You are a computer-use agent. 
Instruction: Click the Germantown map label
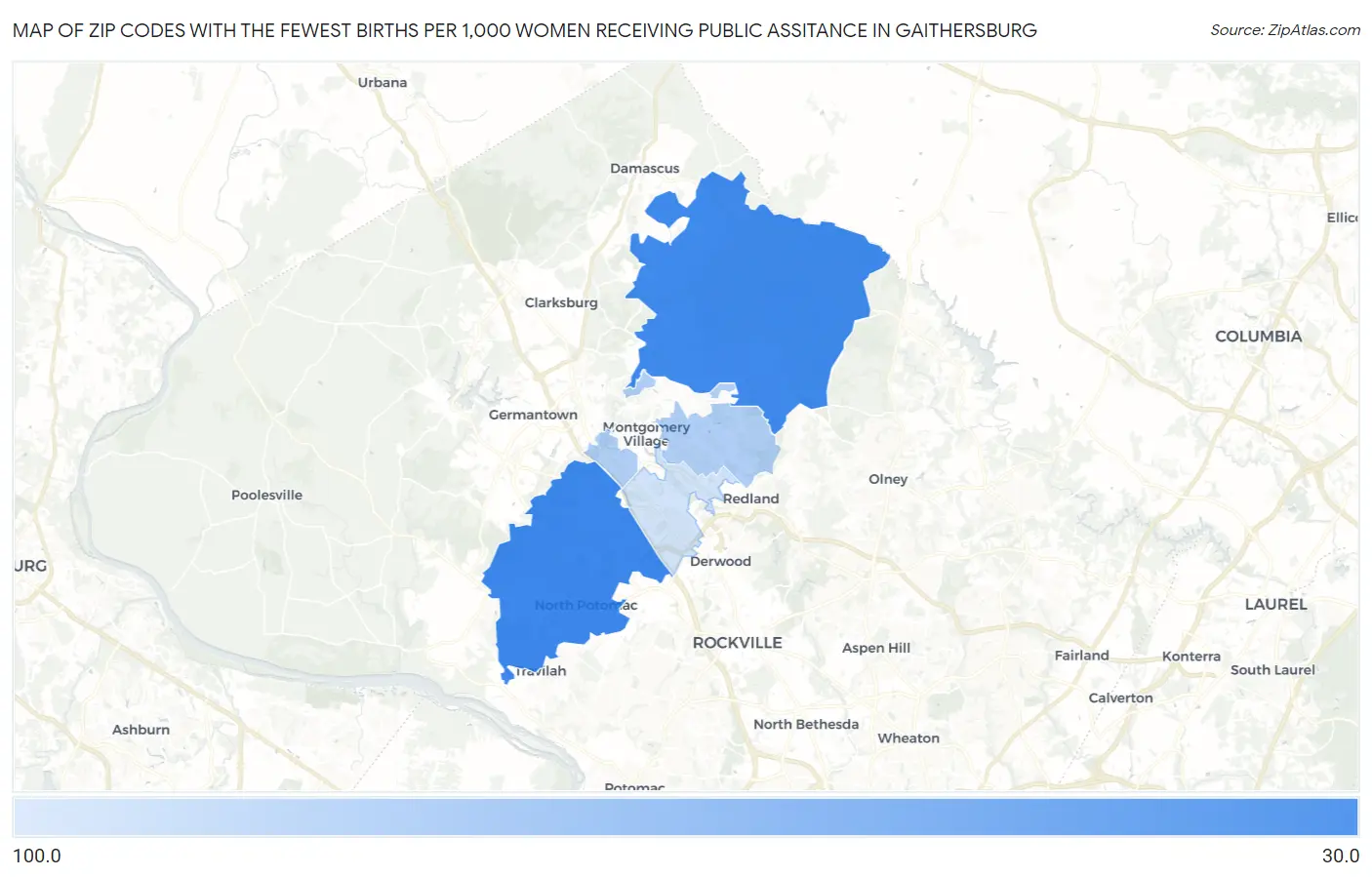coord(533,415)
